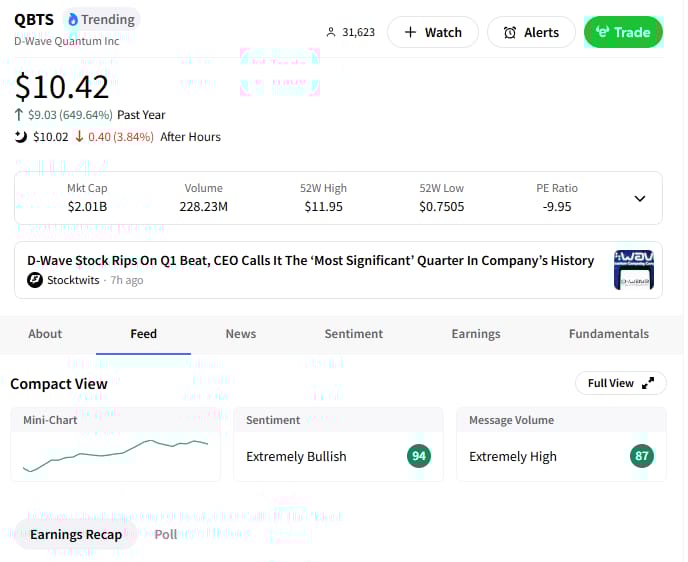Go to the Earnings tab
Viewport: 688px width, 562px height.
pyautogui.click(x=476, y=334)
